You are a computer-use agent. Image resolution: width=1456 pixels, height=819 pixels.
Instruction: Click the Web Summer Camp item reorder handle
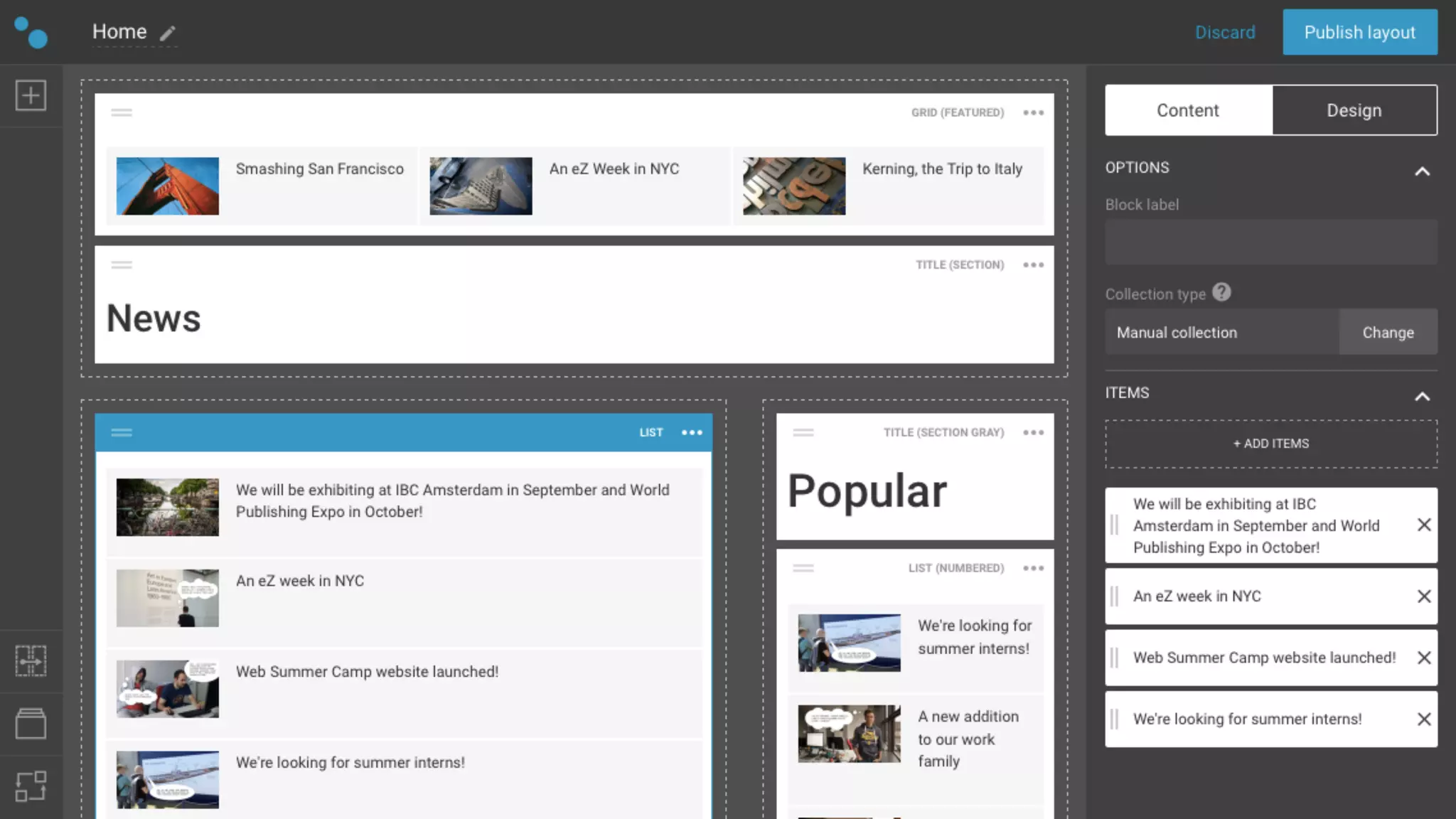point(1115,658)
